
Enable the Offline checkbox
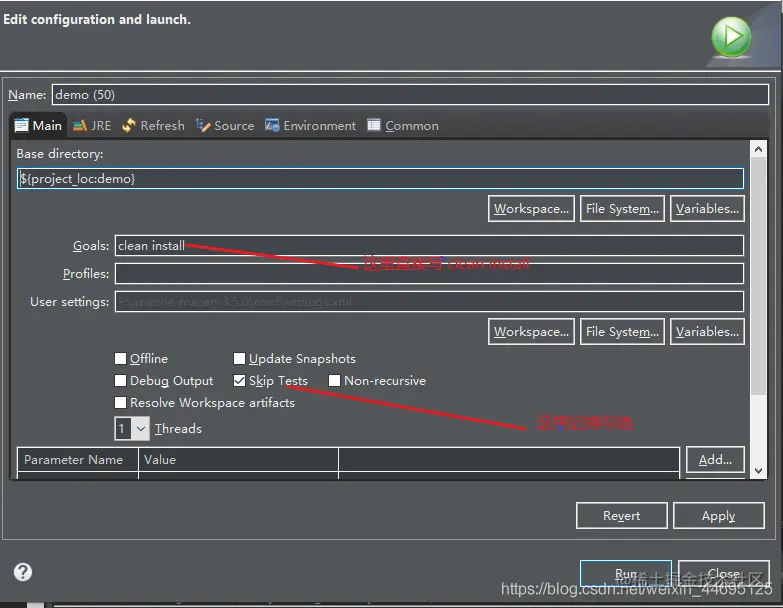click(120, 358)
